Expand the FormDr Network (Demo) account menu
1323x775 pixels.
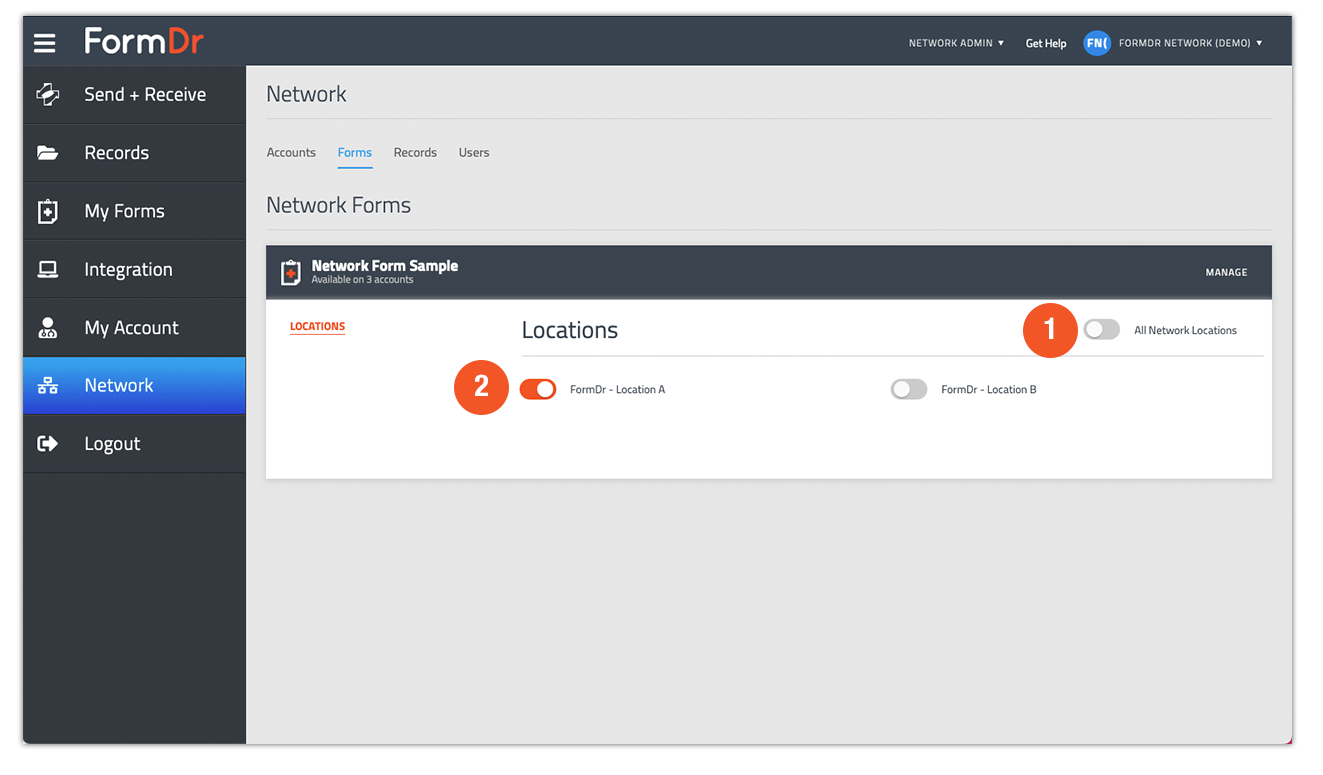pyautogui.click(x=1190, y=43)
